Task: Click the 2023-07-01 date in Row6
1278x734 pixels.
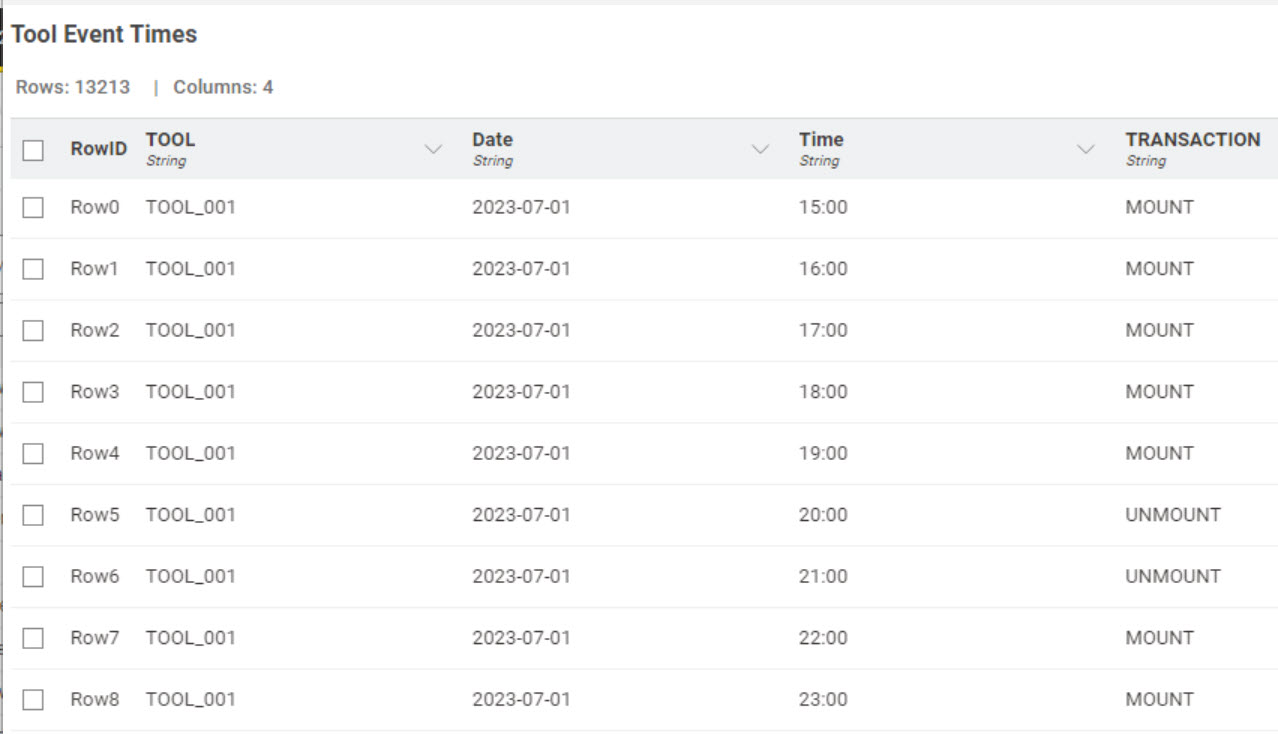Action: click(521, 576)
